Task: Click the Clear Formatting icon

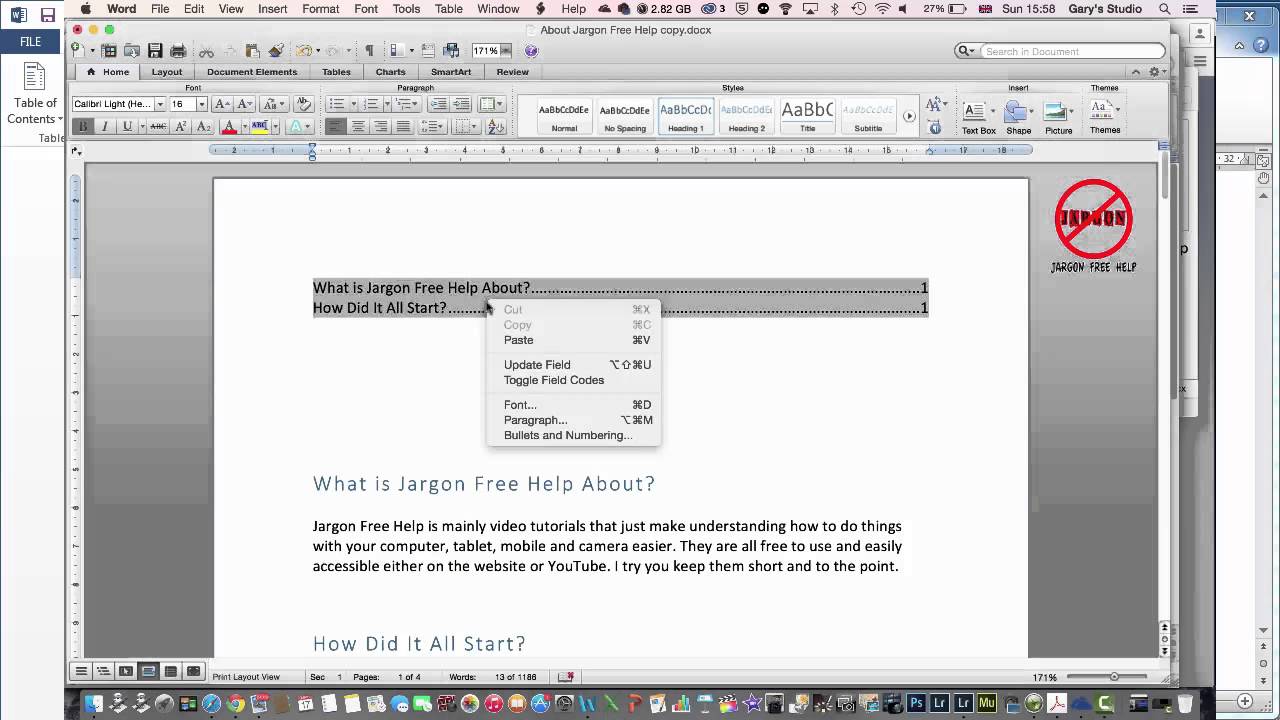Action: click(303, 104)
